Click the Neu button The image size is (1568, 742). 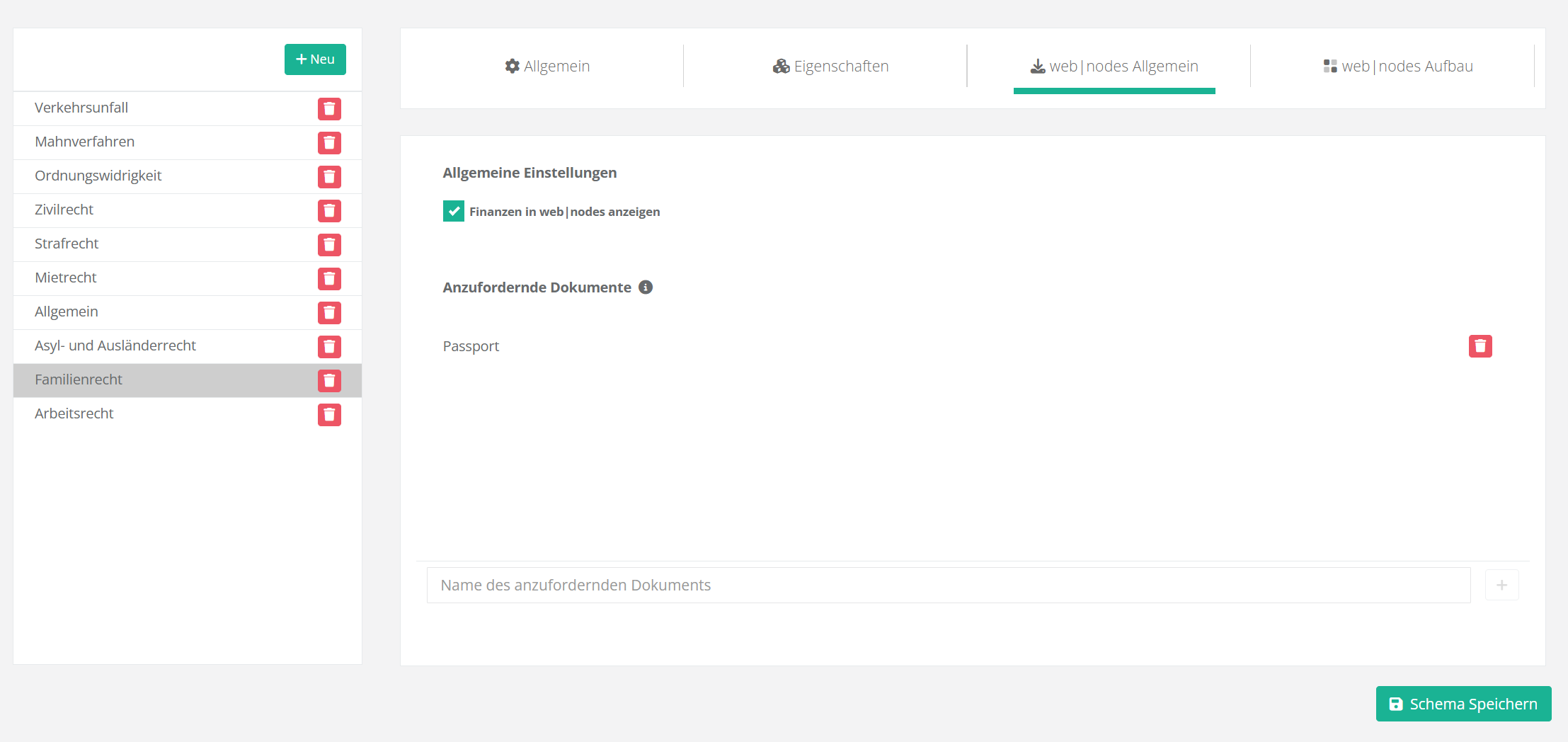click(315, 59)
